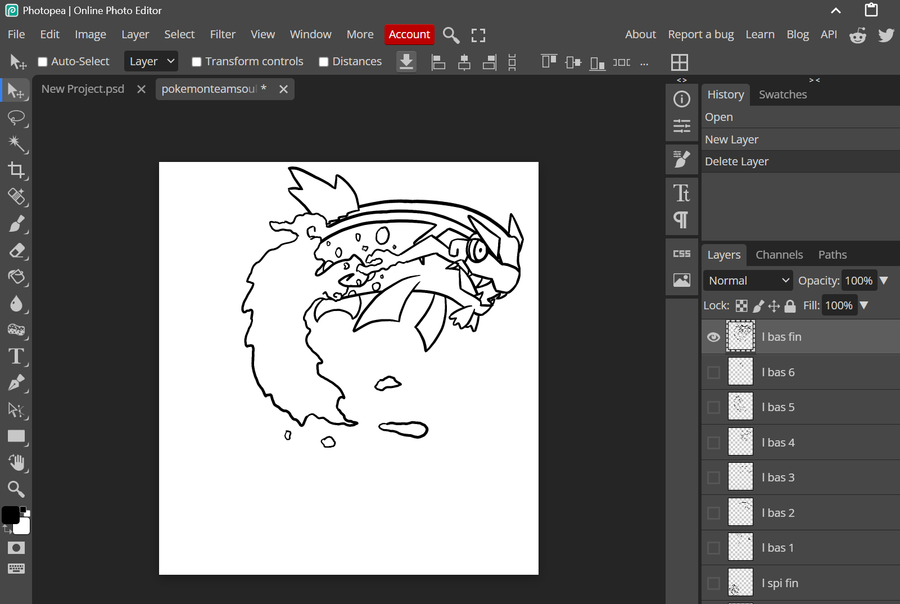Show the l spi fin layer

713,583
